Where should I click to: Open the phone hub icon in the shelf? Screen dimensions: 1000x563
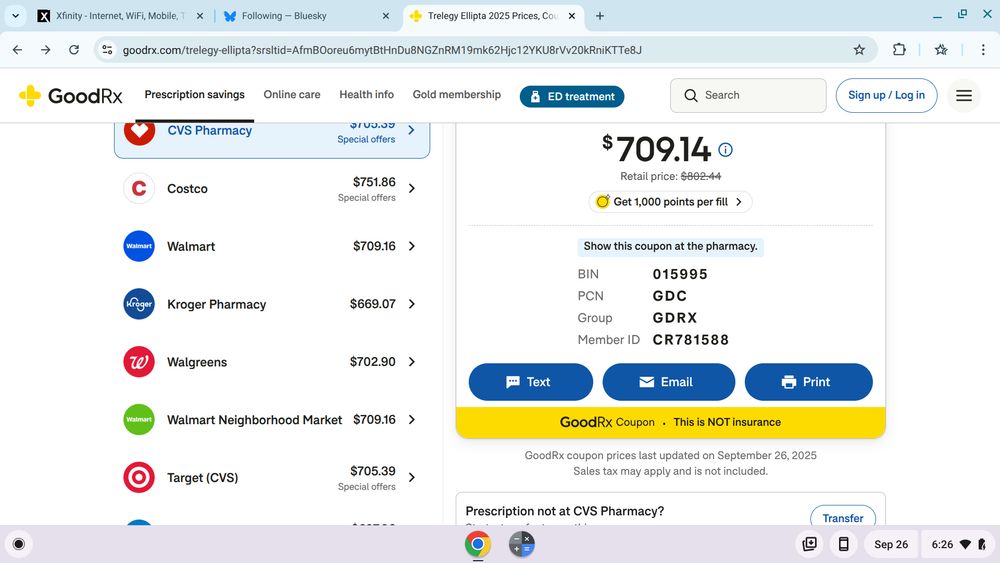click(843, 544)
